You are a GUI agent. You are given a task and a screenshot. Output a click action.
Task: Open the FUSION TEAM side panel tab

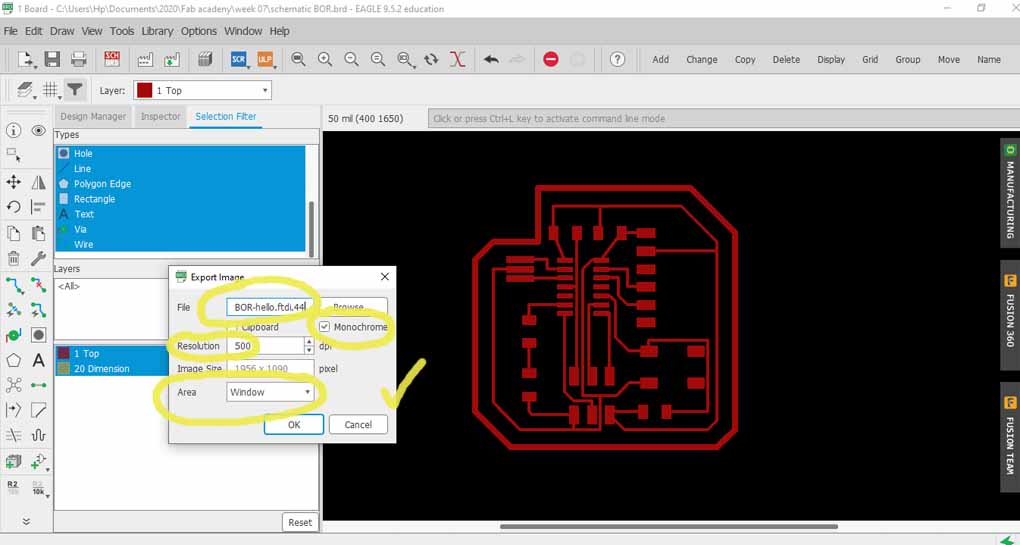1010,437
